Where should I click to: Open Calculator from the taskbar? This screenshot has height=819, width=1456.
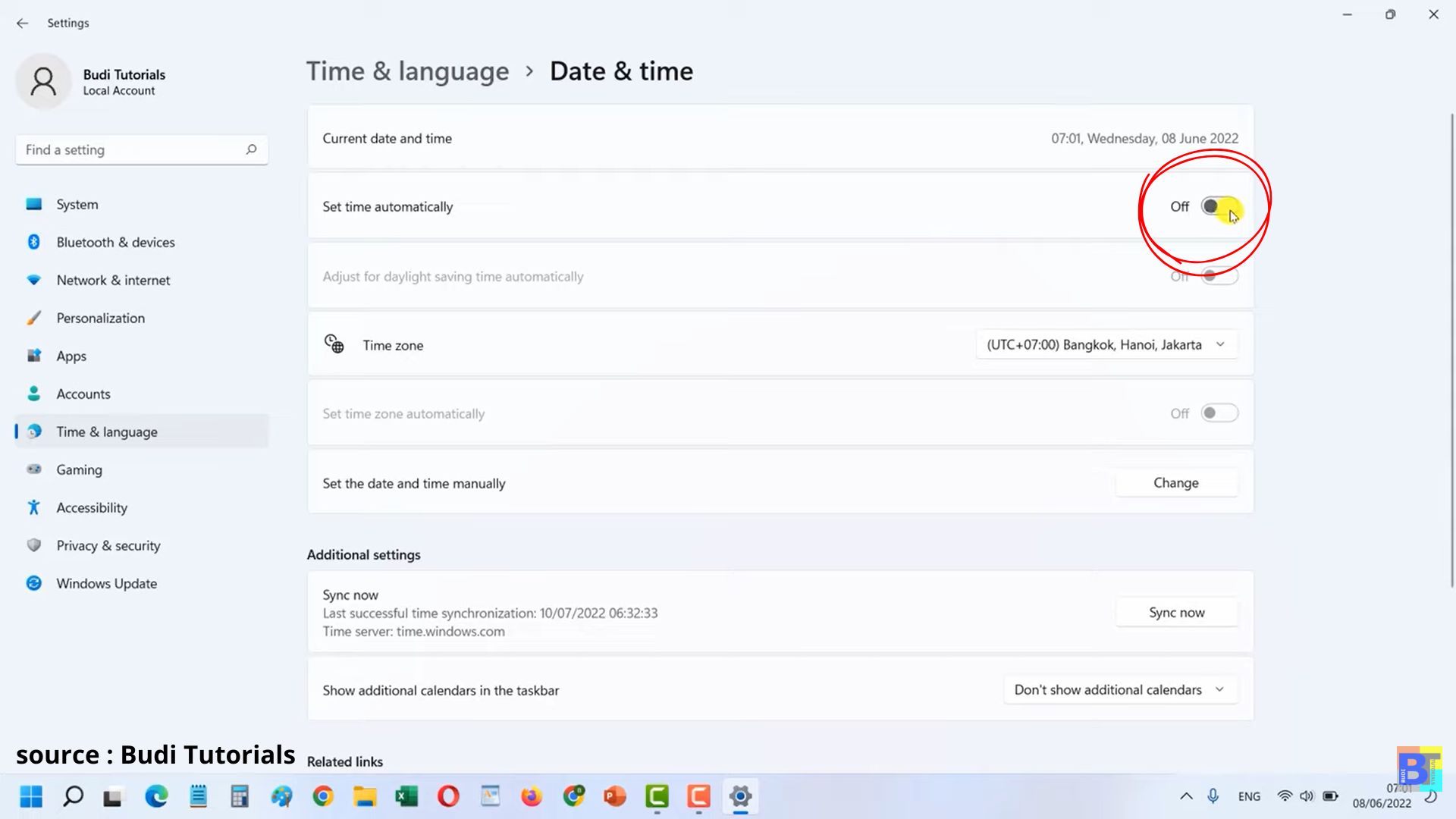point(240,796)
